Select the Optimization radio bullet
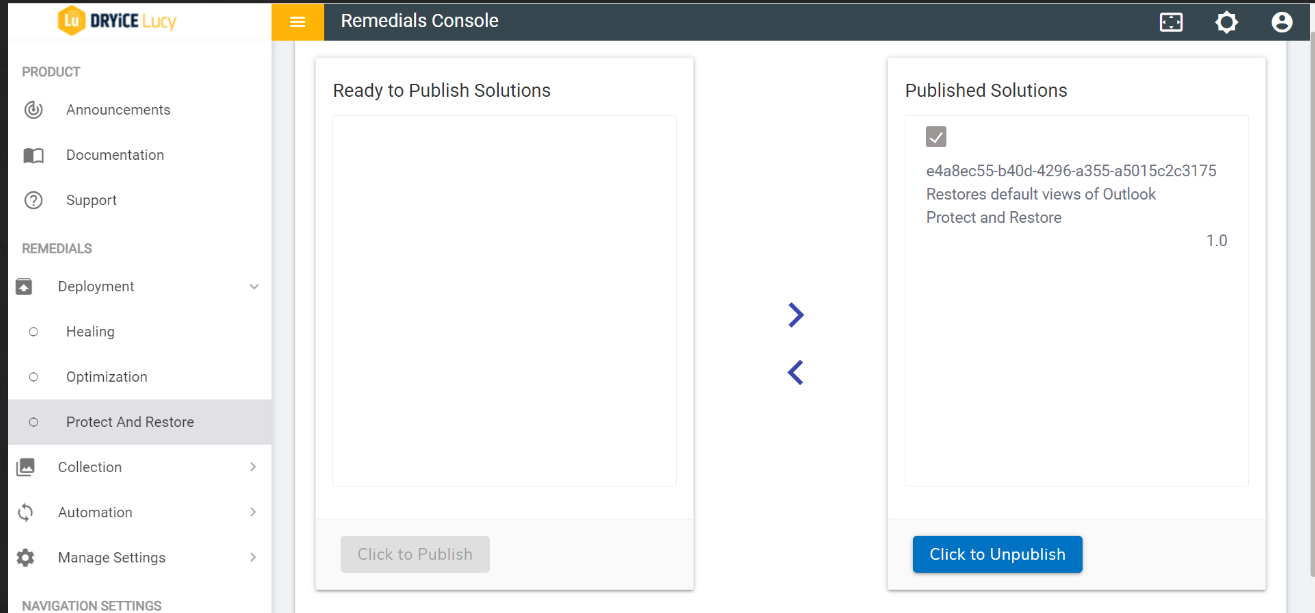 pos(34,377)
